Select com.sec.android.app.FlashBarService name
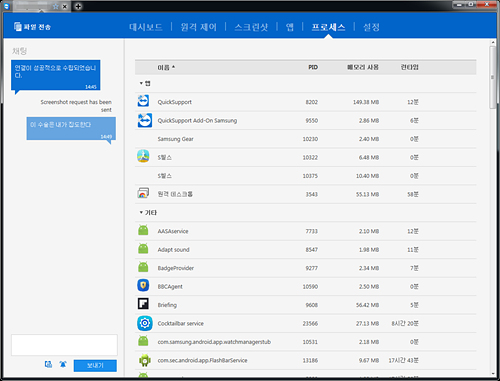The image size is (500, 381). tap(202, 360)
